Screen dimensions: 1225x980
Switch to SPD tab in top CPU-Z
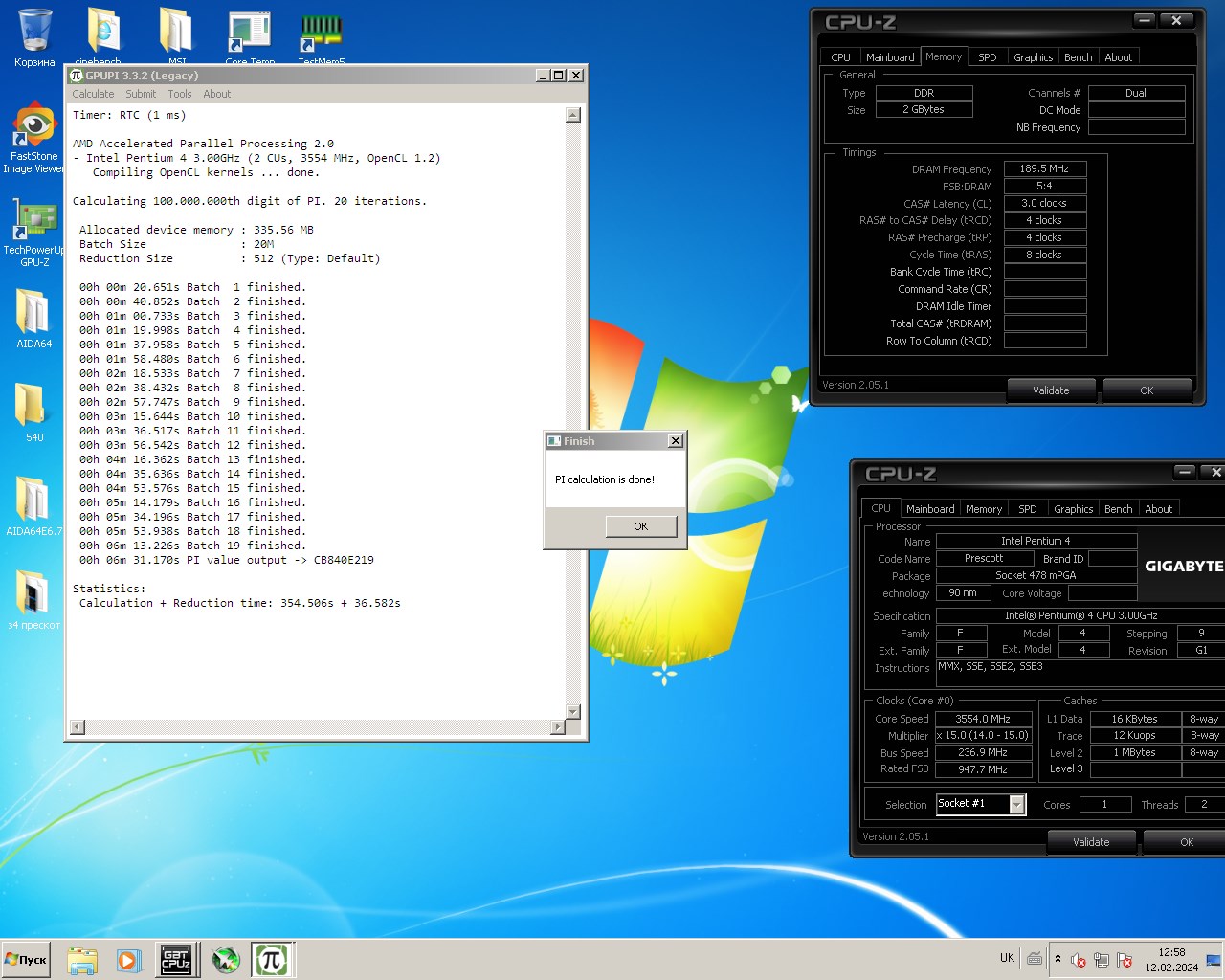[988, 57]
